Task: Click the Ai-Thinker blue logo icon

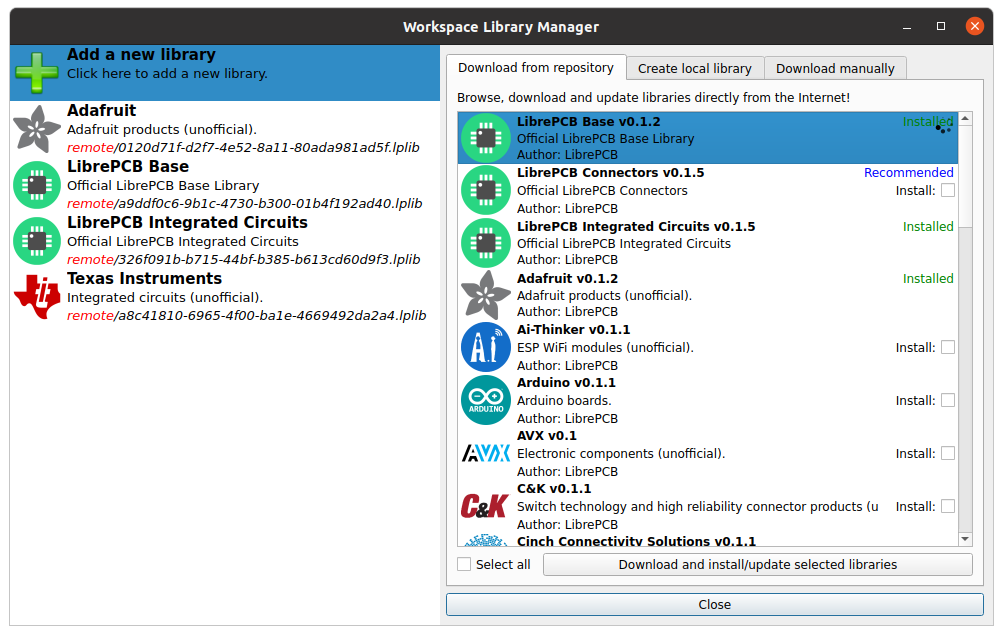Action: tap(486, 347)
